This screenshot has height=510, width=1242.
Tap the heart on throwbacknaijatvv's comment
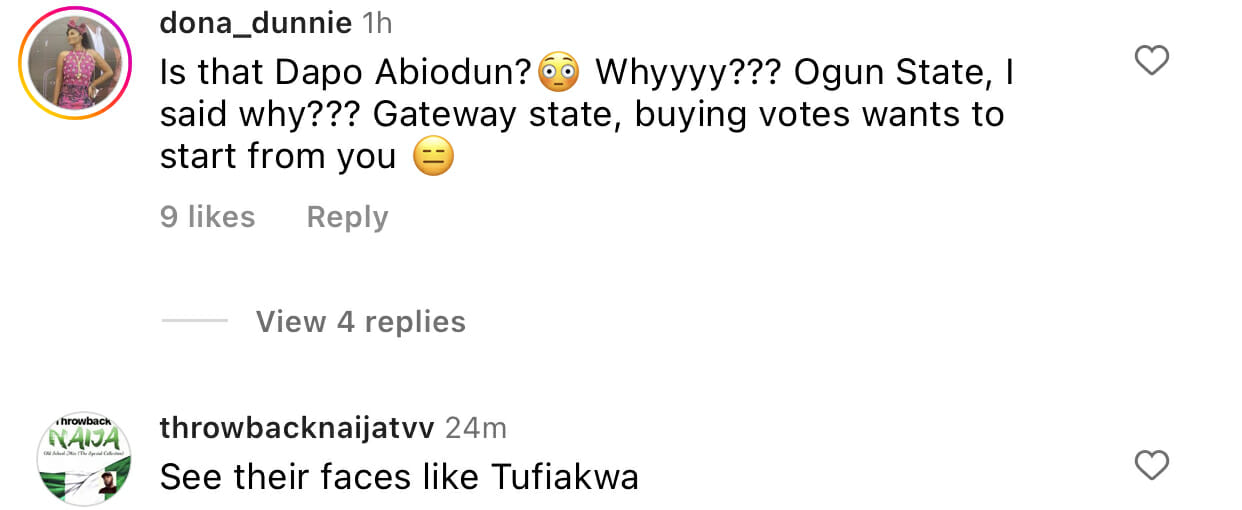(x=1153, y=465)
